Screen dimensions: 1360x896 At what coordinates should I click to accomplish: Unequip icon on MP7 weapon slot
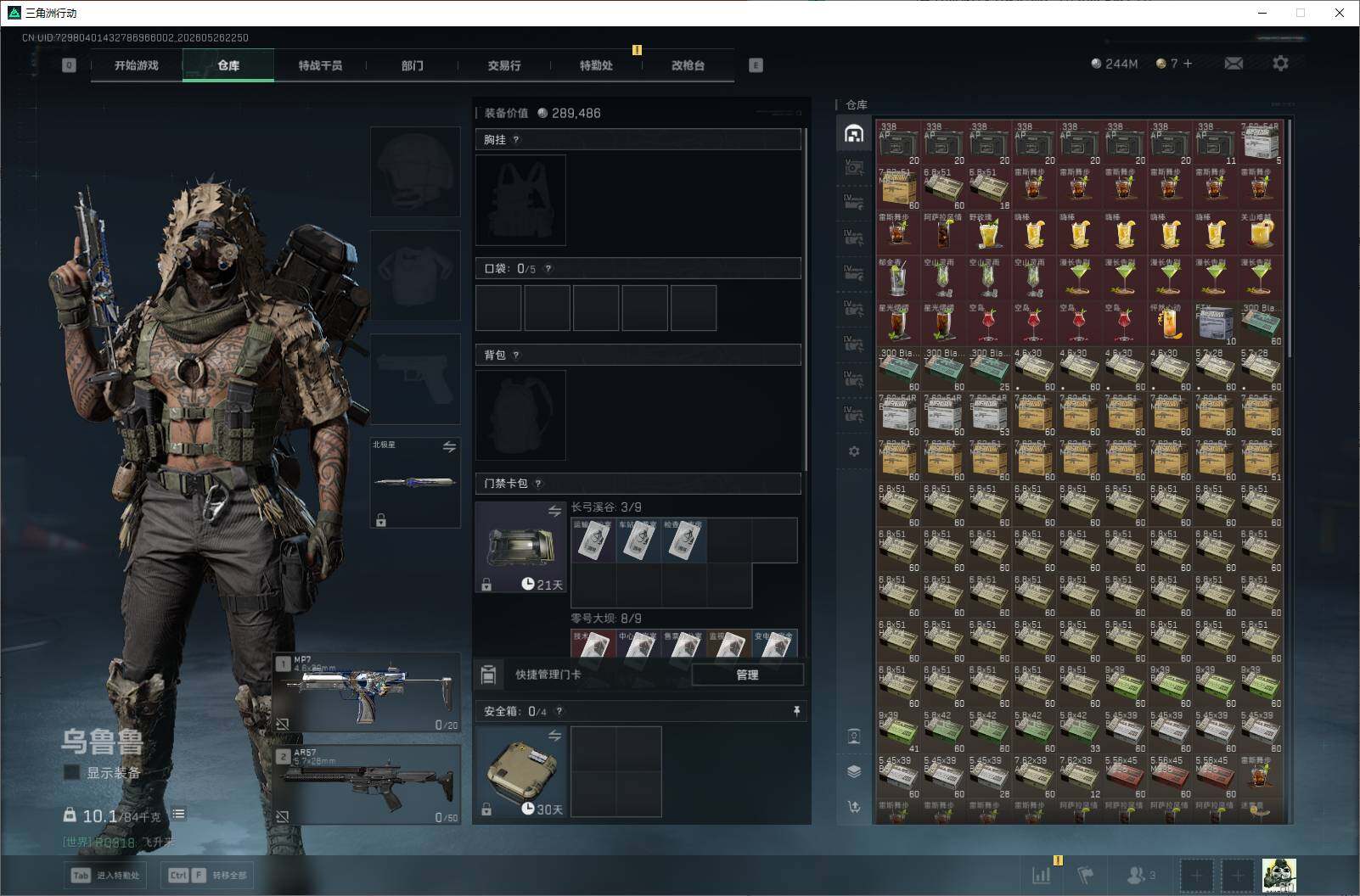pos(283,724)
